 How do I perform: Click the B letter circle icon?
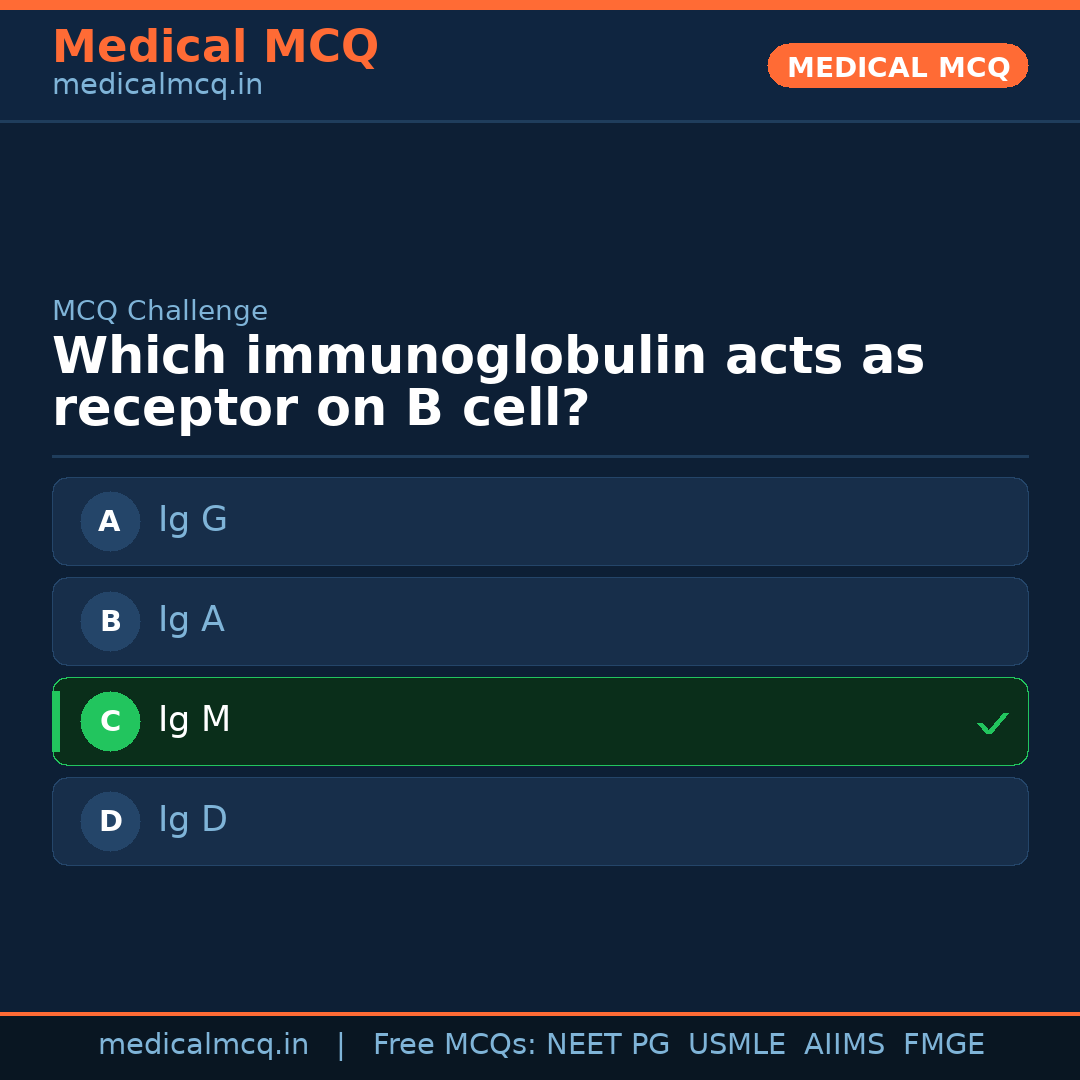coord(110,621)
